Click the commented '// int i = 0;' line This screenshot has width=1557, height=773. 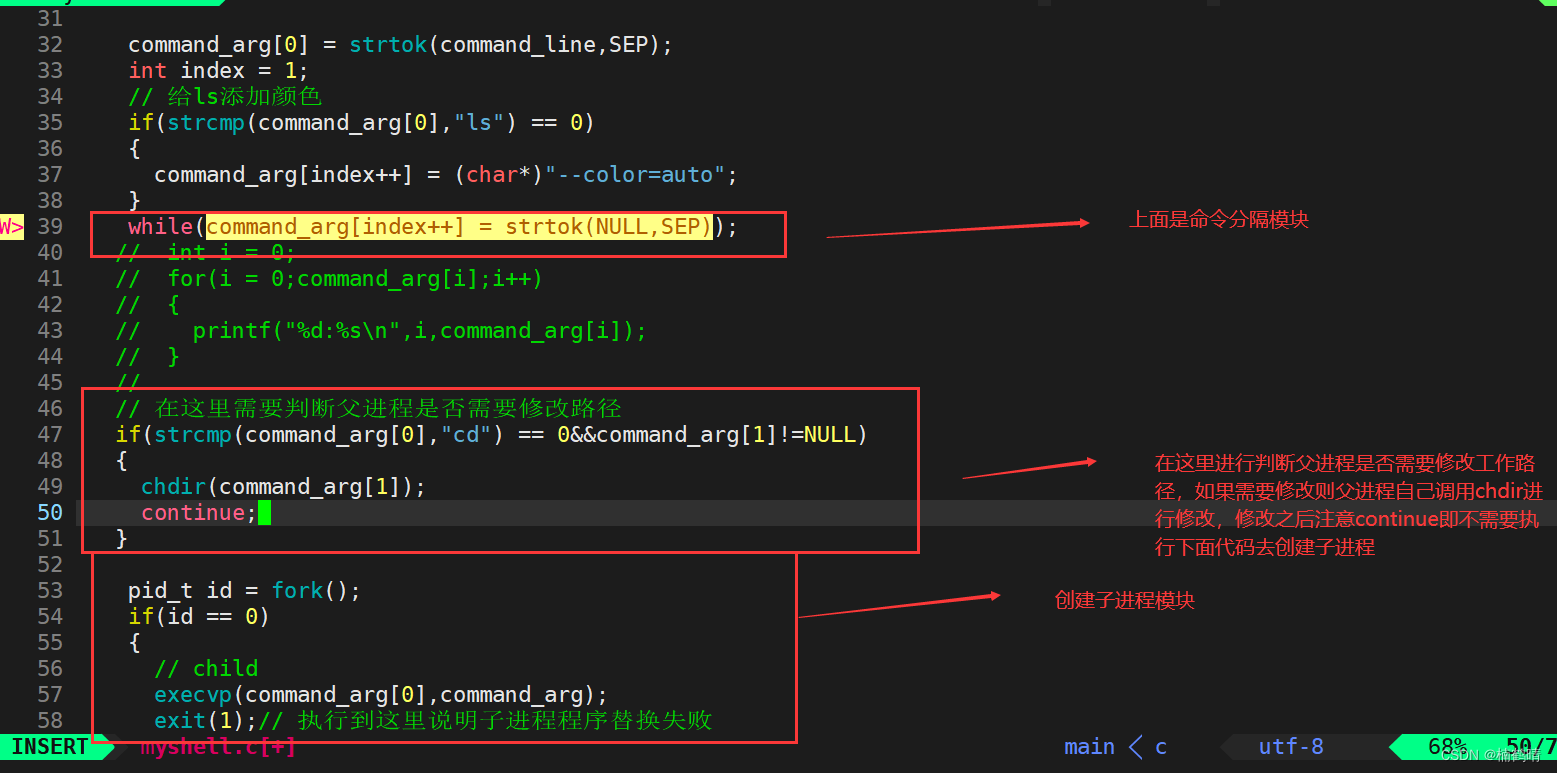click(206, 253)
